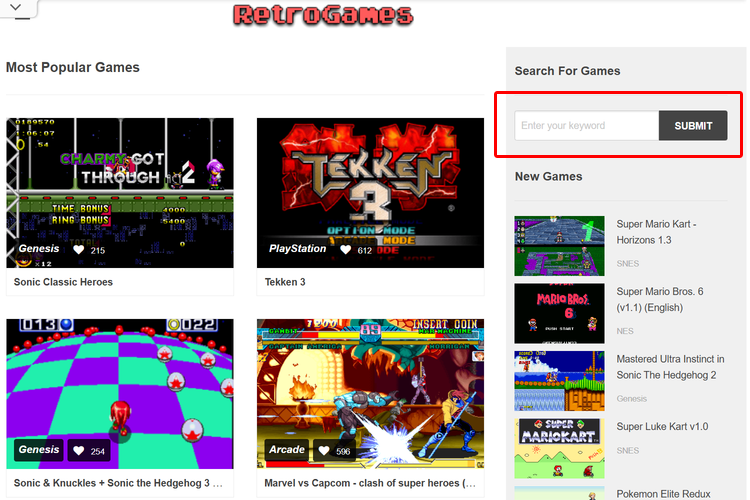Like Marvel vs Capcom via heart icon
Screen dimensions: 750x500
(x=324, y=451)
